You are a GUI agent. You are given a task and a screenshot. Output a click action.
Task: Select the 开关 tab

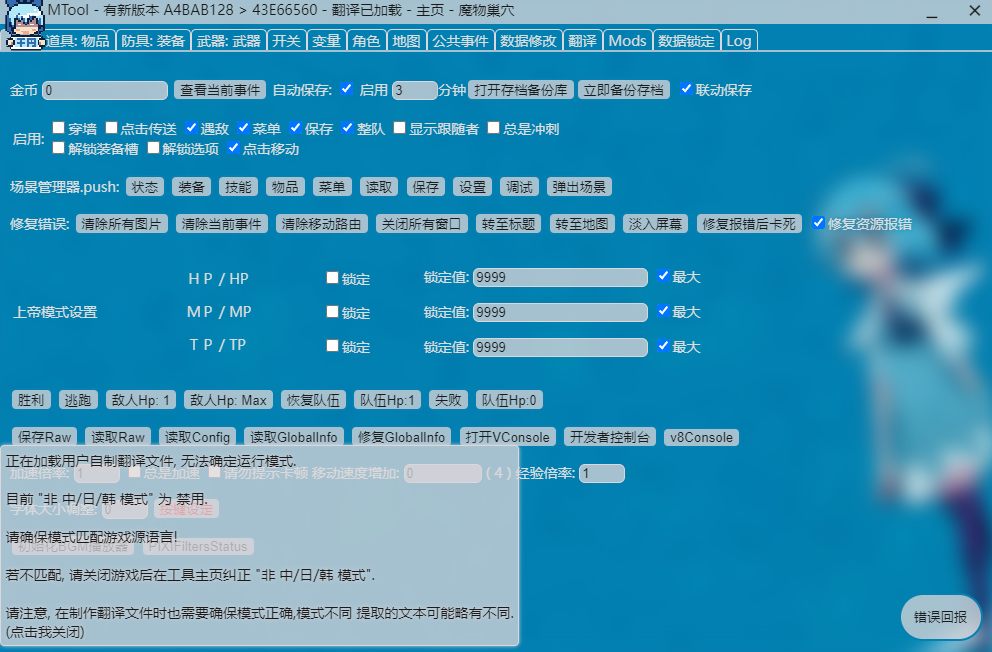(x=286, y=40)
